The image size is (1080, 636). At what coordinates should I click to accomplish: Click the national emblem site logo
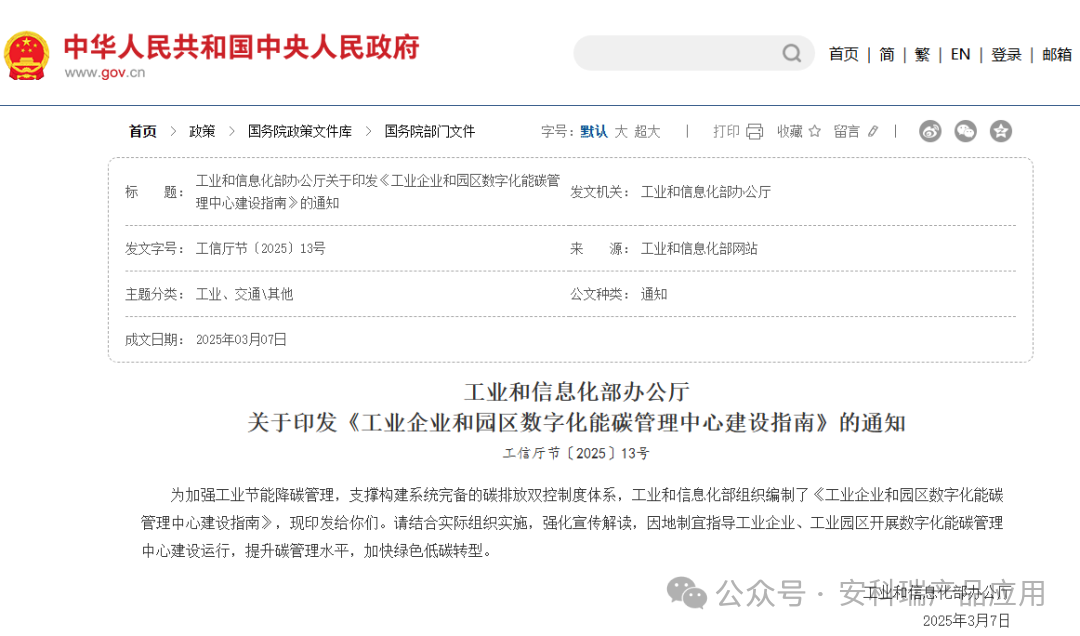click(29, 53)
